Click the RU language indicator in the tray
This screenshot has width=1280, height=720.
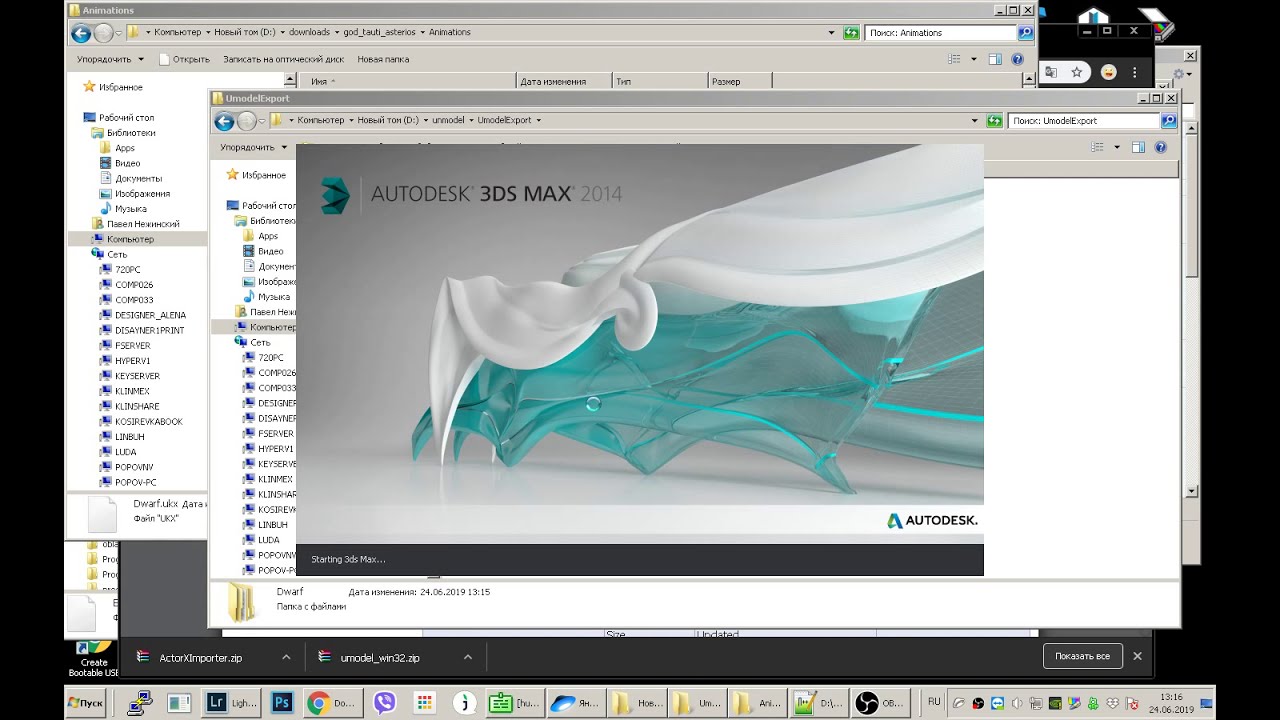click(934, 702)
